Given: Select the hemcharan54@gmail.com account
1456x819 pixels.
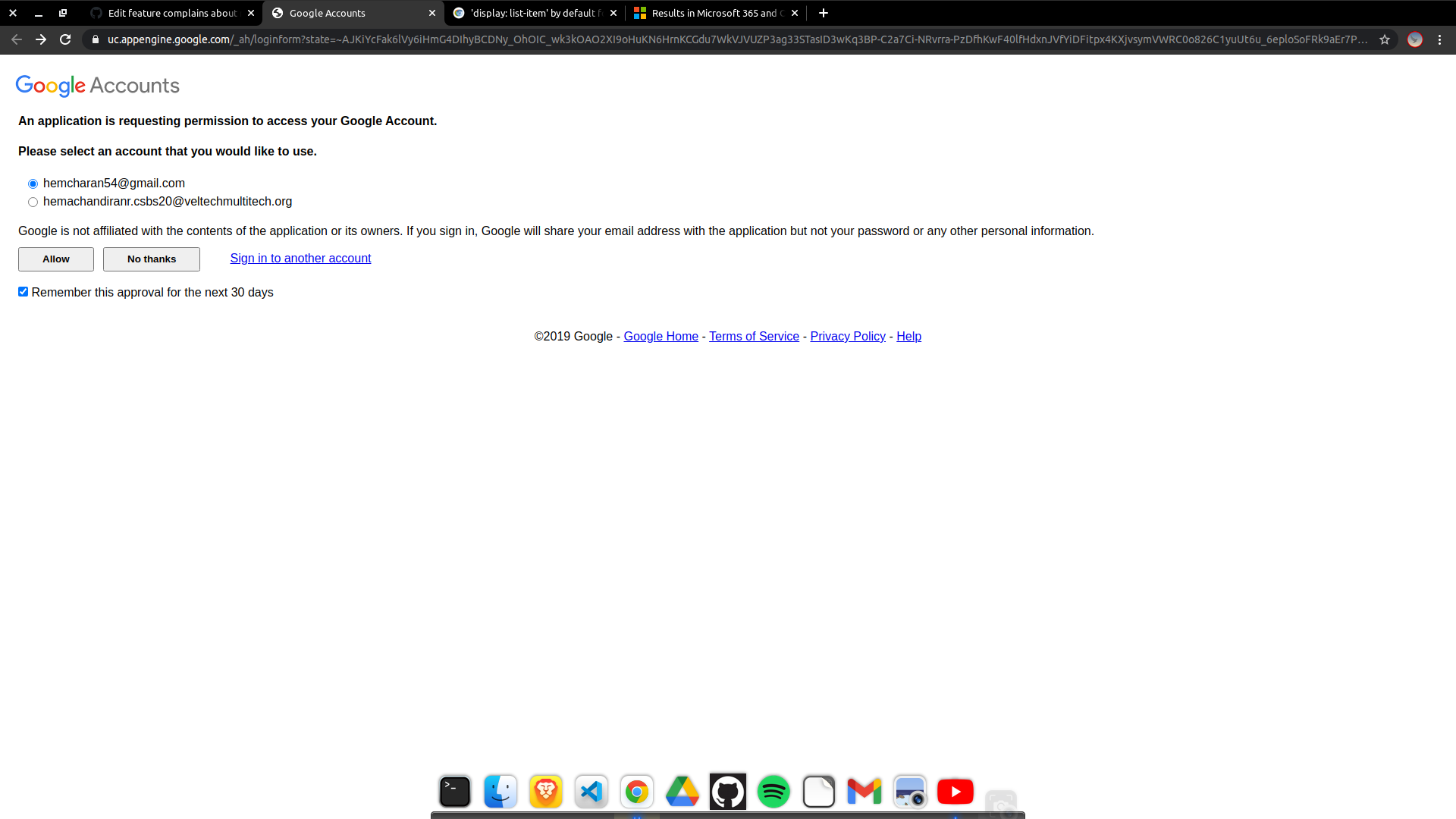Looking at the screenshot, I should [x=33, y=184].
